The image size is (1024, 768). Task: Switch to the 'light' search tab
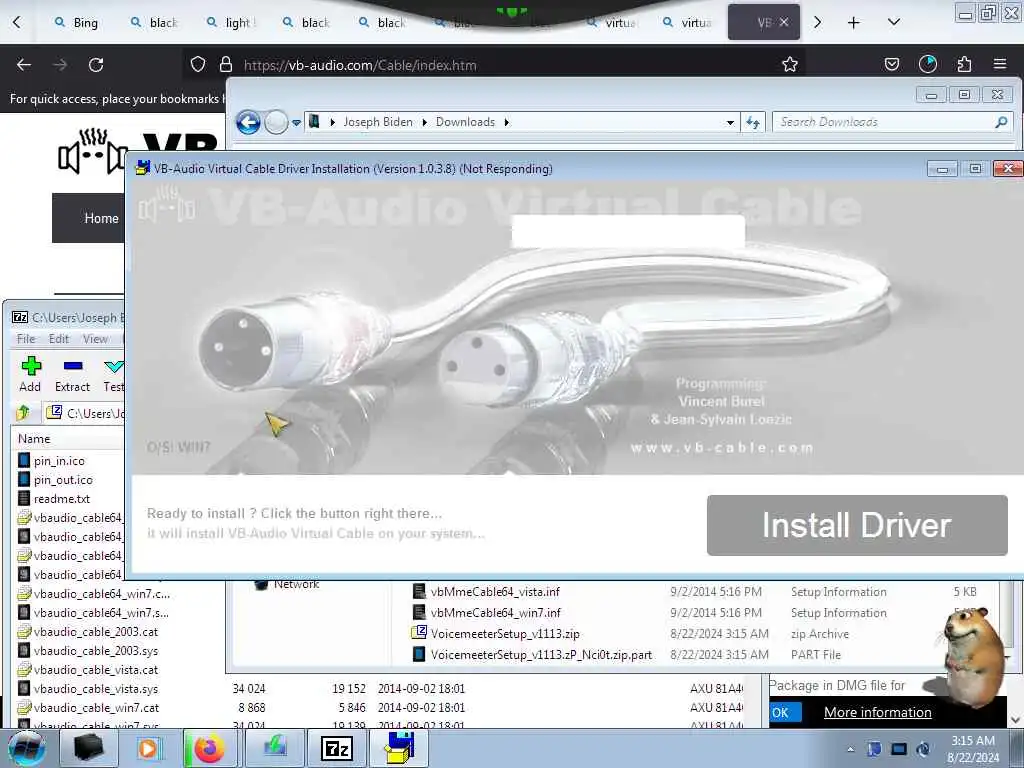coord(229,22)
